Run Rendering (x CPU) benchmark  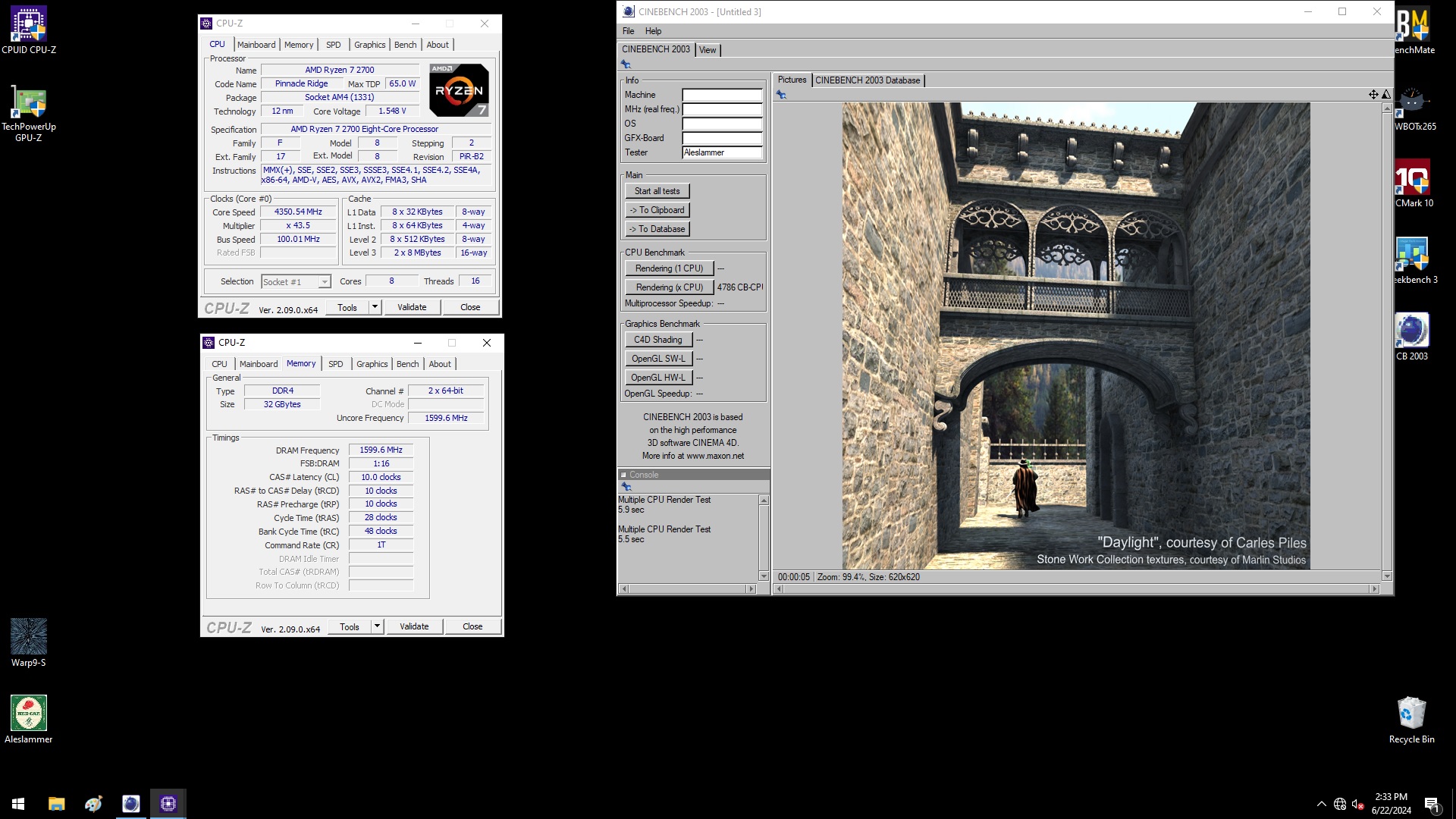(x=670, y=287)
